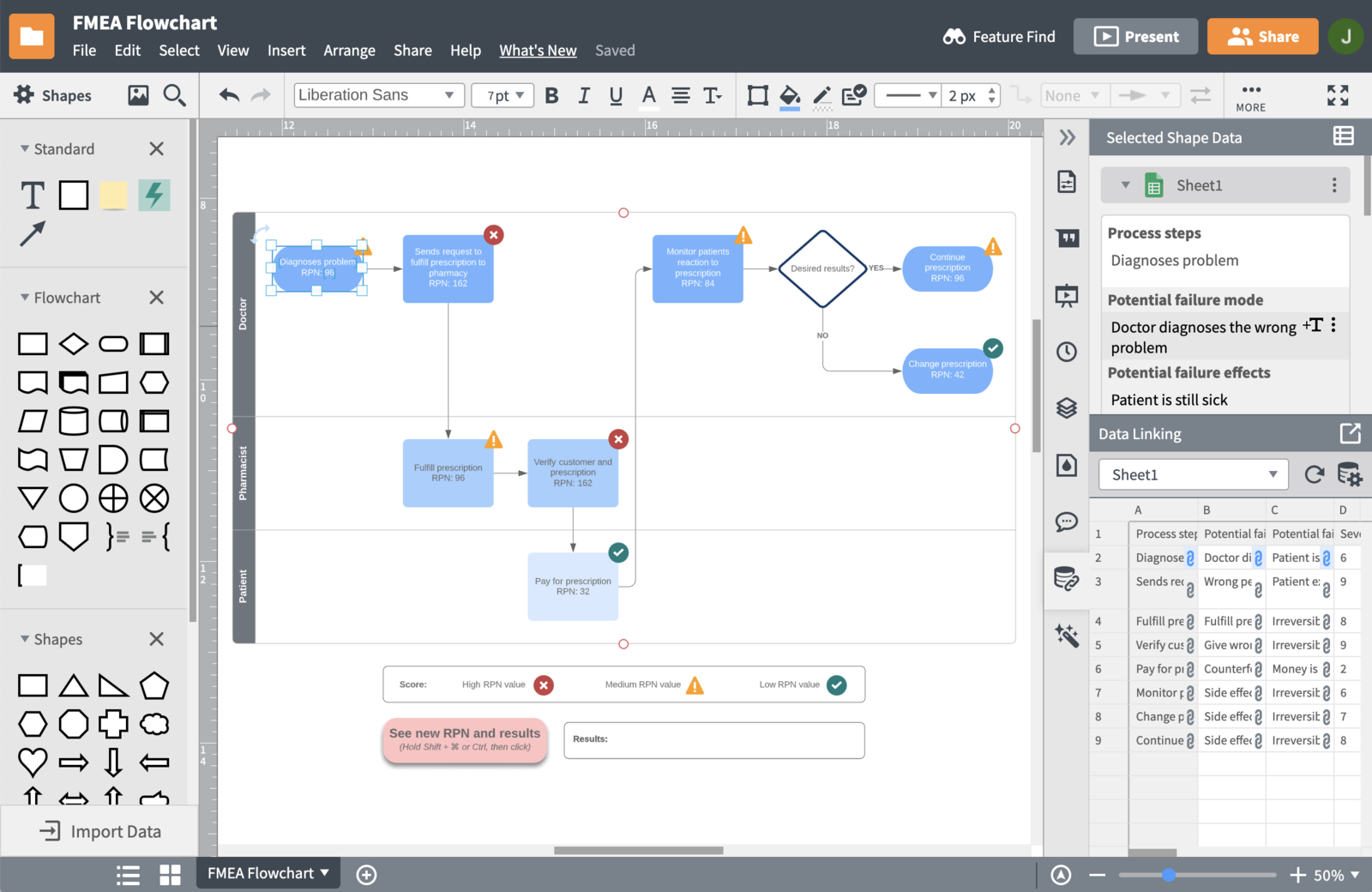Image resolution: width=1372 pixels, height=892 pixels.
Task: Open the Layers panel icon
Action: (x=1066, y=408)
